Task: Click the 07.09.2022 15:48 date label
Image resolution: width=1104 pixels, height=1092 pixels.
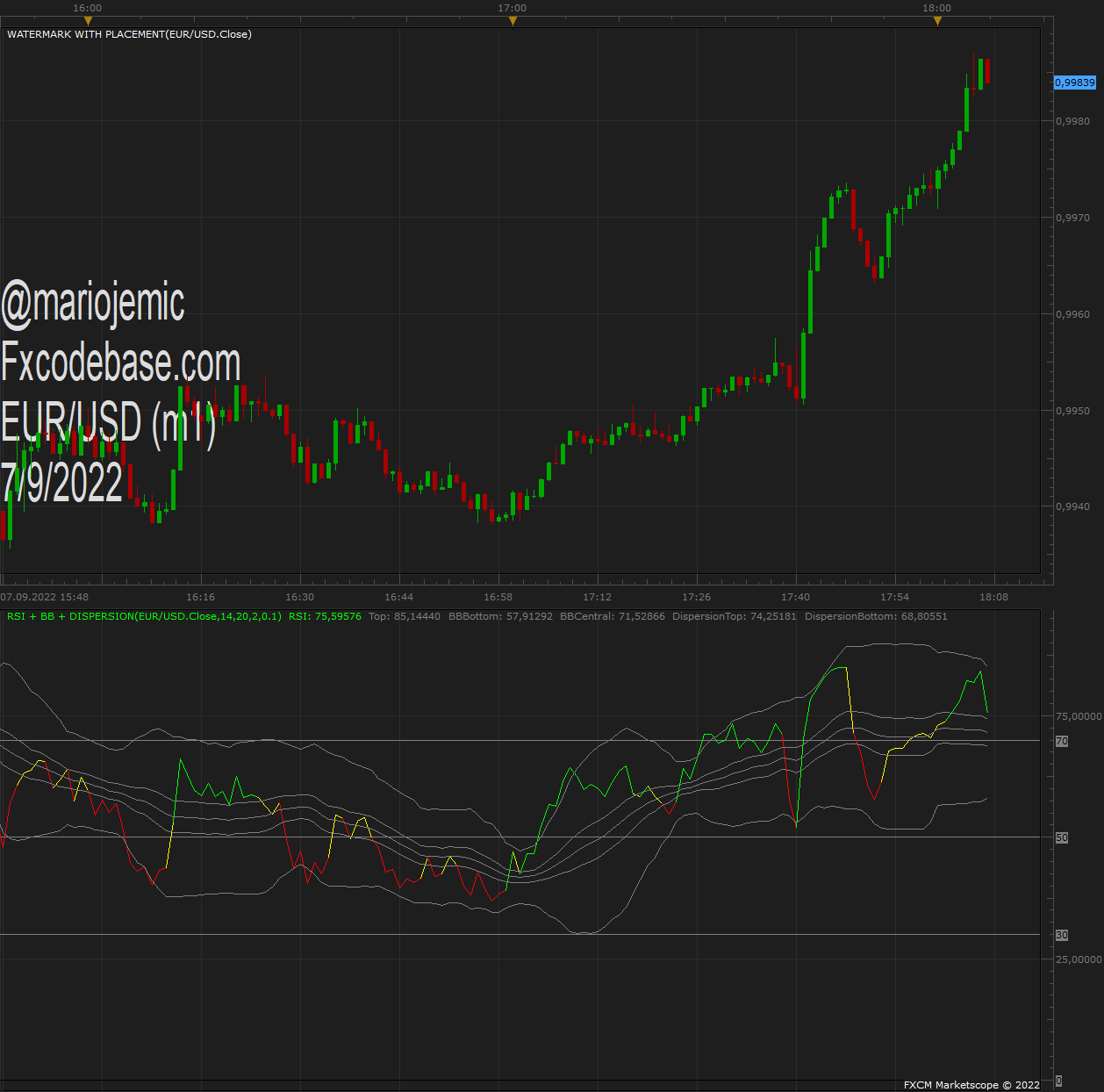Action: click(45, 597)
